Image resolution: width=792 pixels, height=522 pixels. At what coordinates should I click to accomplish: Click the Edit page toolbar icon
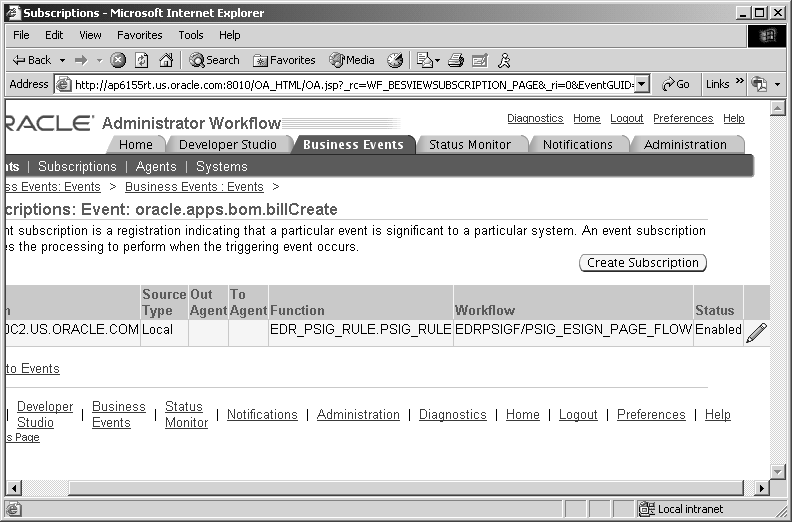point(479,60)
